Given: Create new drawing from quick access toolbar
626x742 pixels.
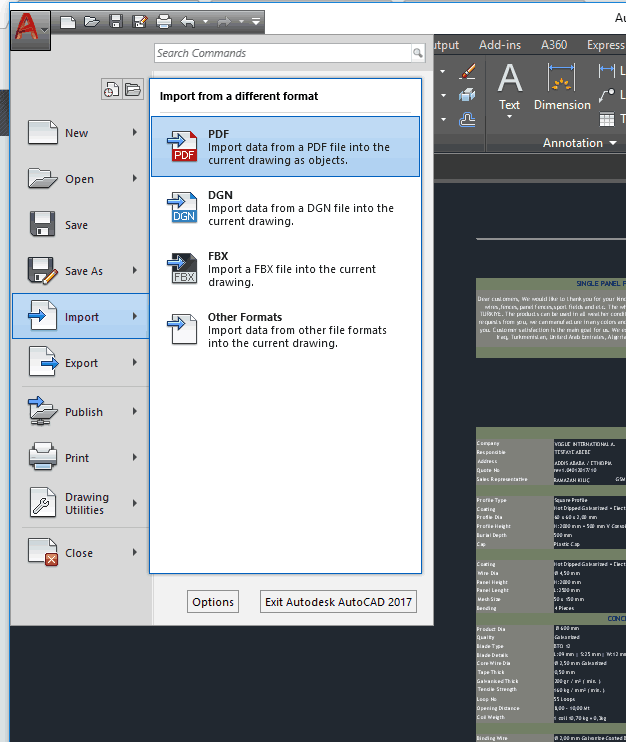Looking at the screenshot, I should (x=68, y=22).
